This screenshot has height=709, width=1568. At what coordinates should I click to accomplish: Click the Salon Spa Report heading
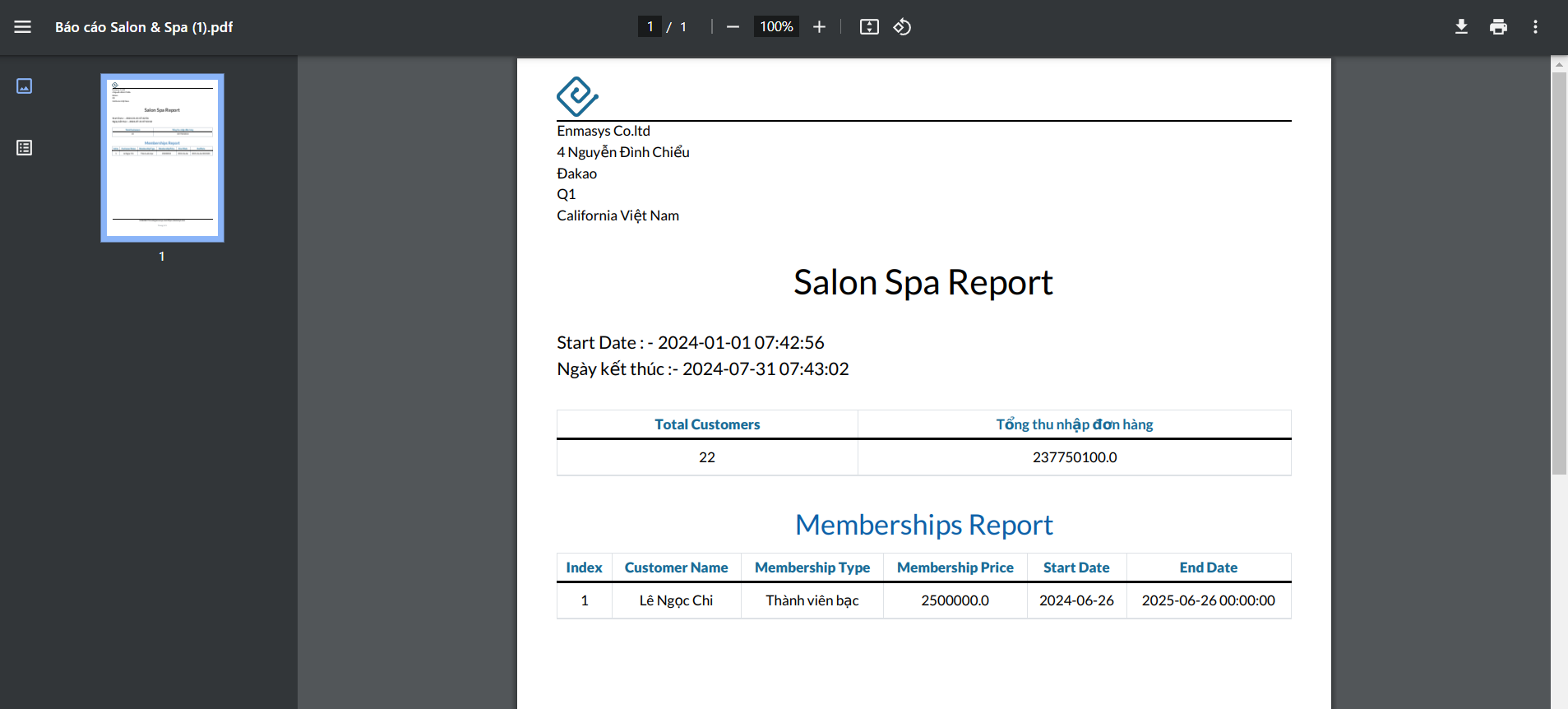coord(923,283)
